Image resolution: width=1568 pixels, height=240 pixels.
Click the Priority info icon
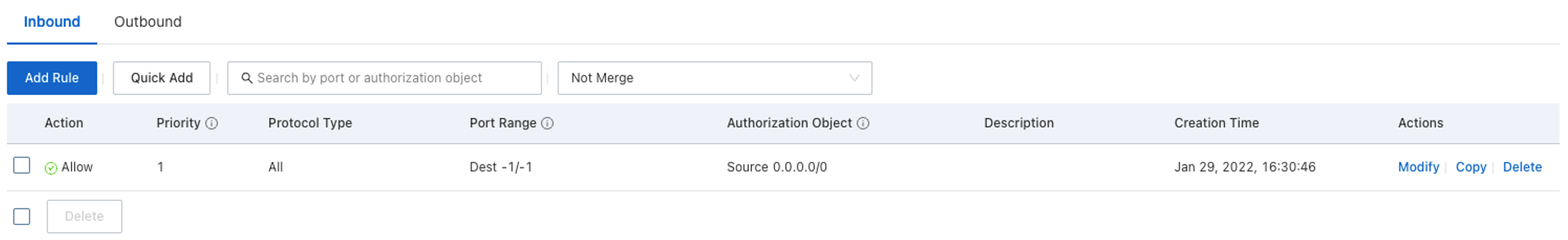211,124
